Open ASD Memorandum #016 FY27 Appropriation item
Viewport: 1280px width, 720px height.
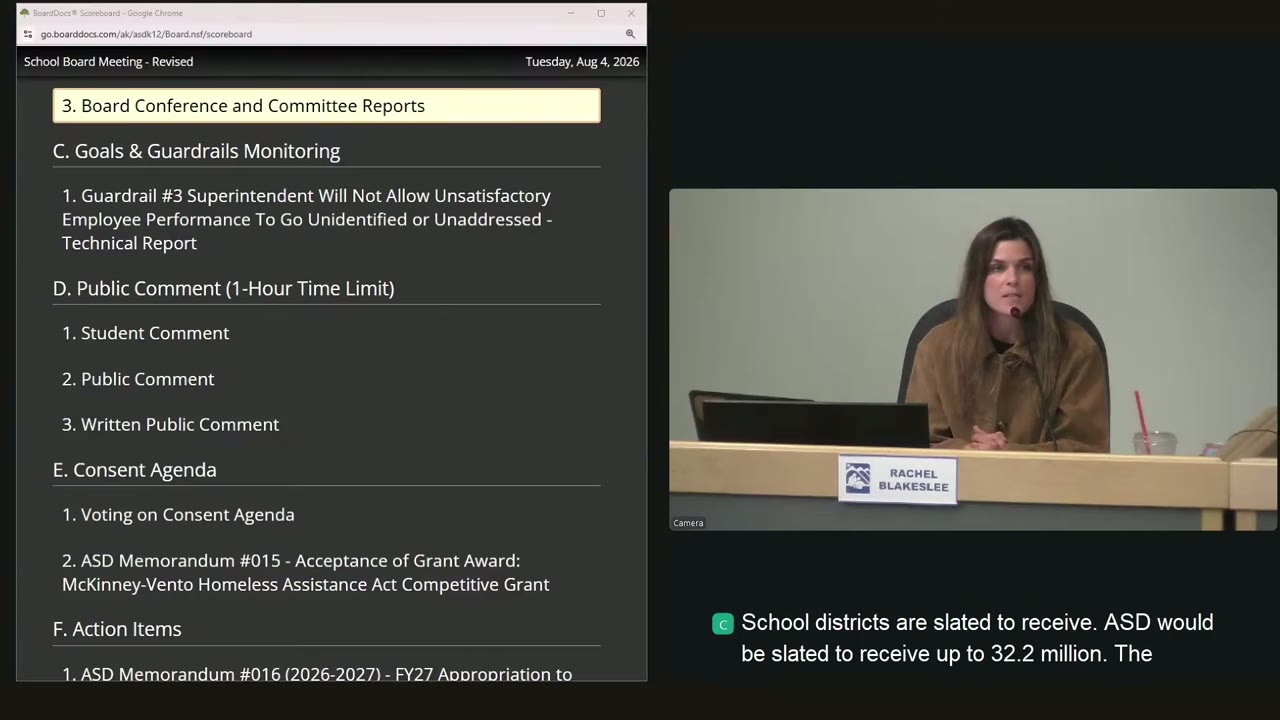click(317, 673)
